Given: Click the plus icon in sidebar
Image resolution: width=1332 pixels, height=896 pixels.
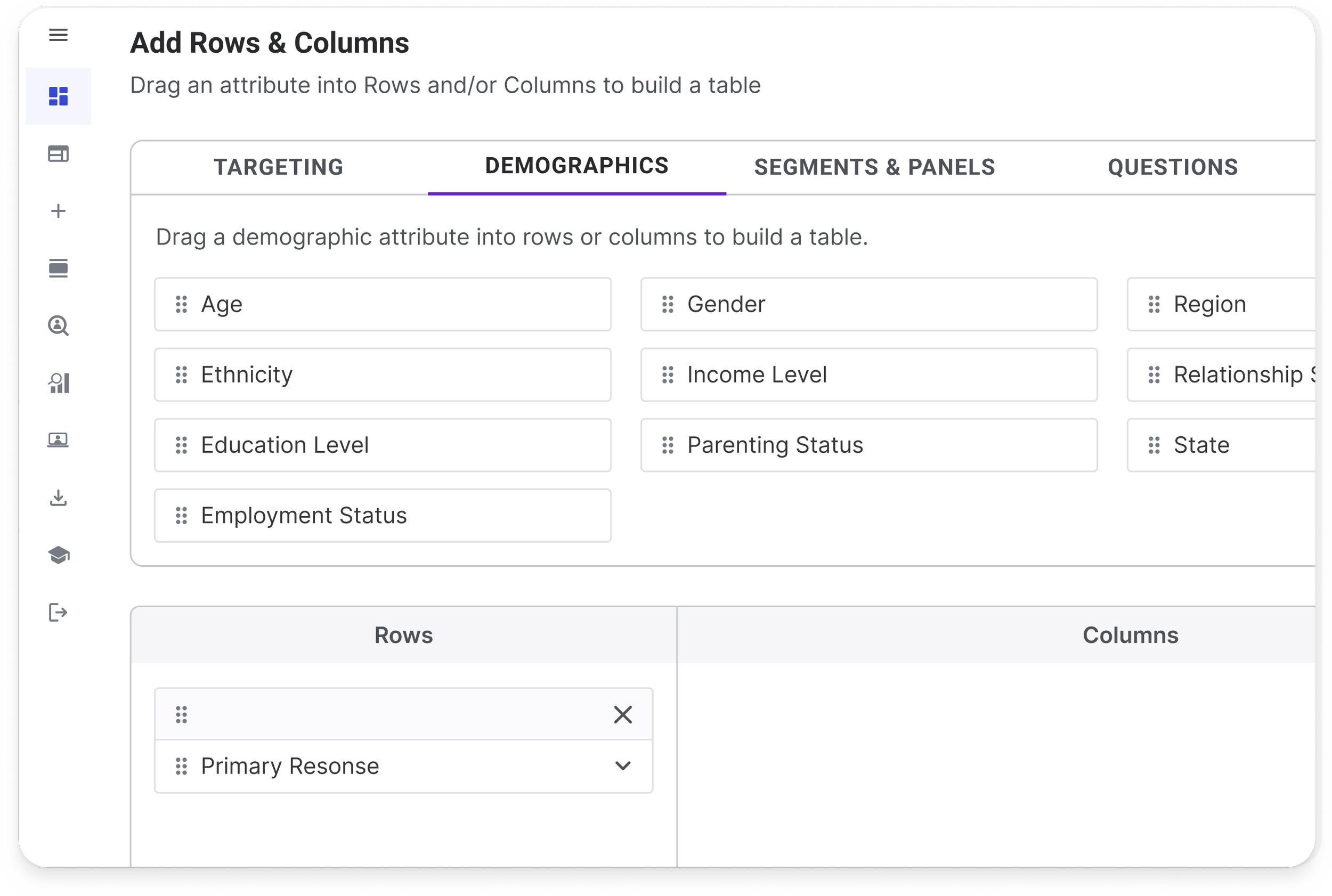Looking at the screenshot, I should (x=58, y=211).
